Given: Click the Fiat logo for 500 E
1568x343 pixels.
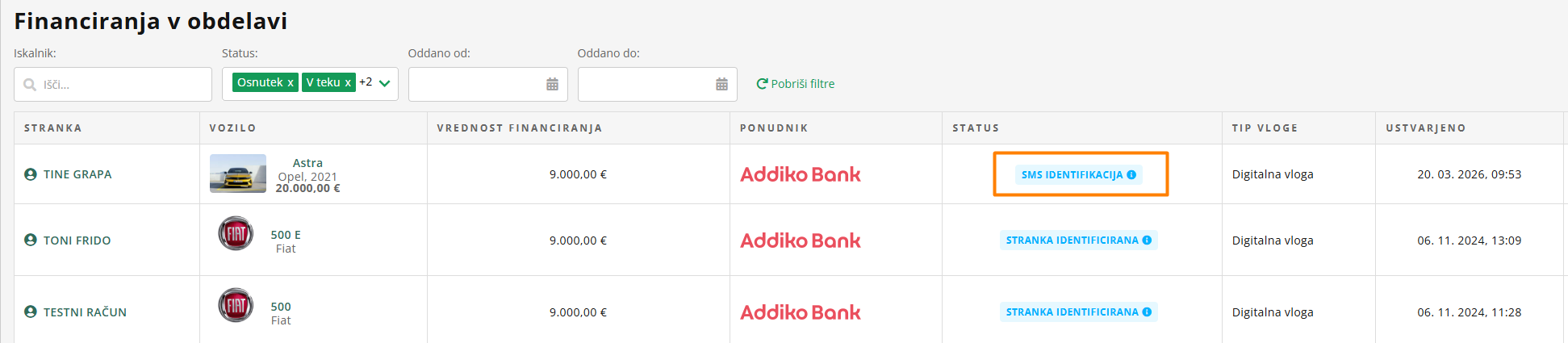Looking at the screenshot, I should (x=236, y=234).
